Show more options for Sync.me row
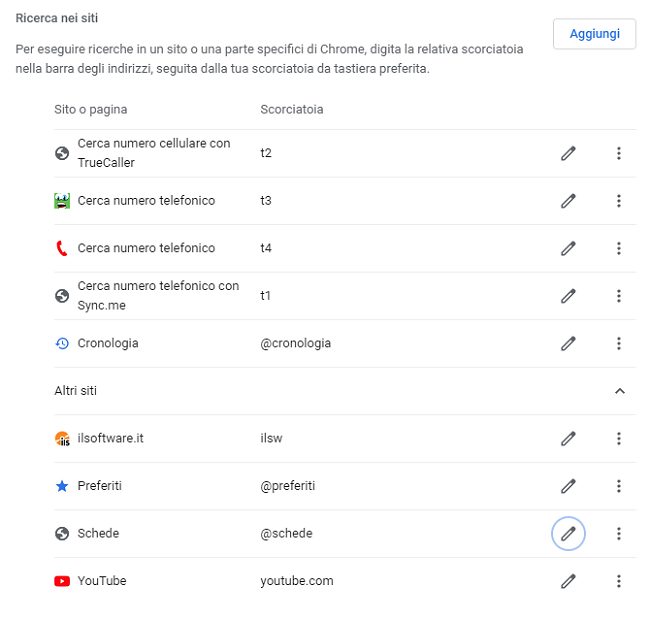The height and width of the screenshot is (619, 650). pyautogui.click(x=618, y=296)
